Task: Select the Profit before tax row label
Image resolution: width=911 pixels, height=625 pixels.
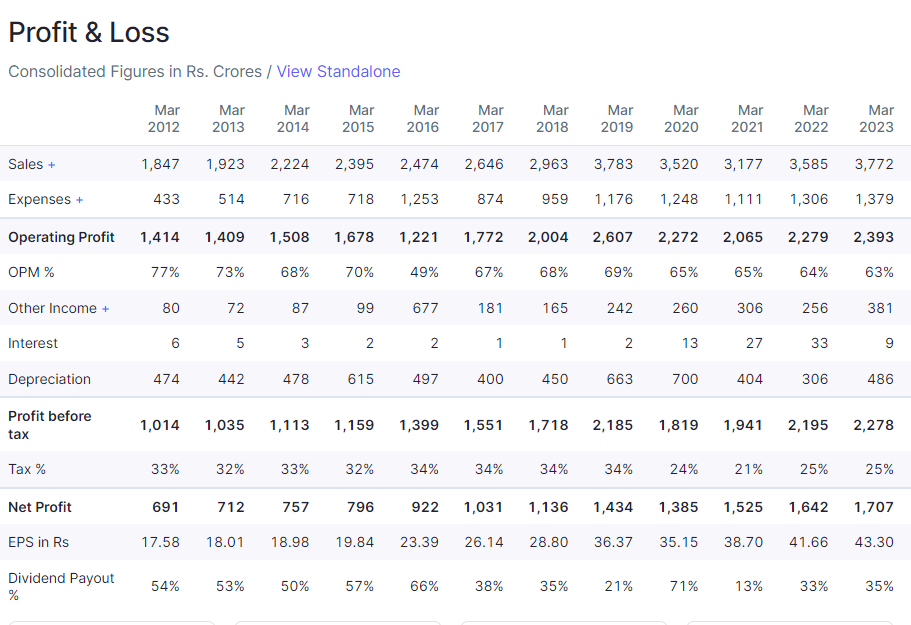Action: pyautogui.click(x=49, y=425)
